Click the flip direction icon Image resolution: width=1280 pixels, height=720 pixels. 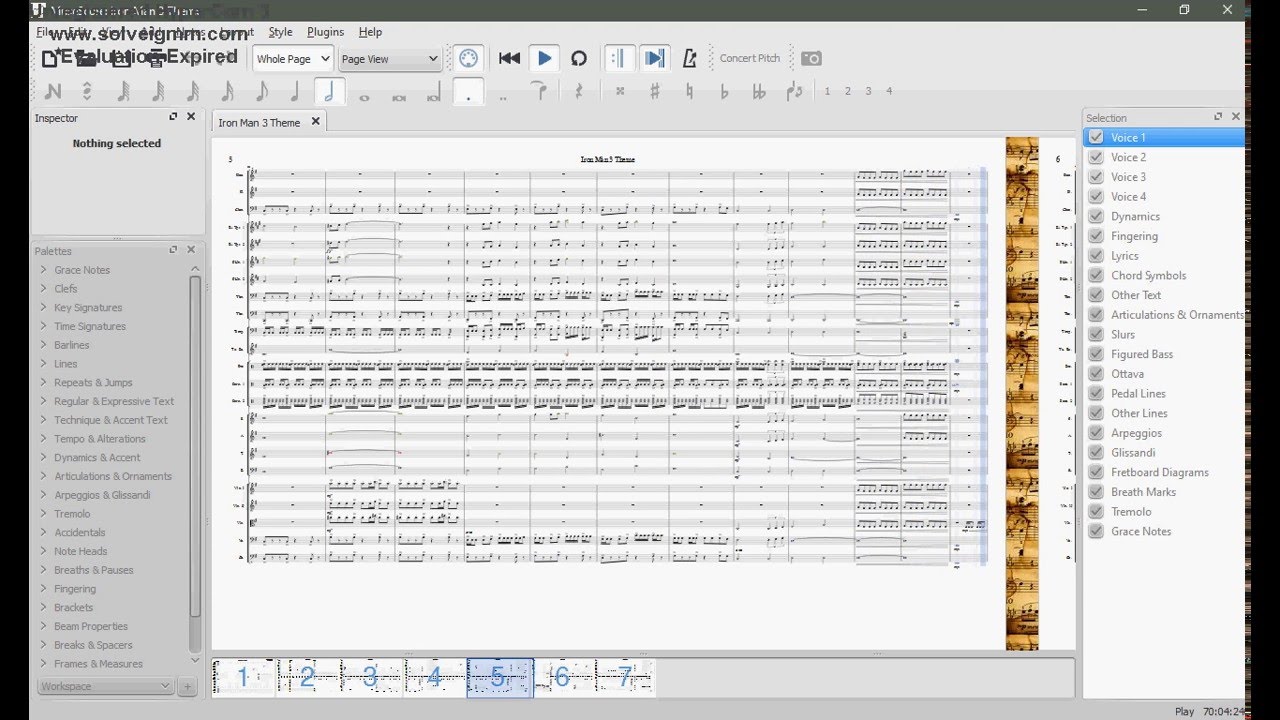[794, 91]
